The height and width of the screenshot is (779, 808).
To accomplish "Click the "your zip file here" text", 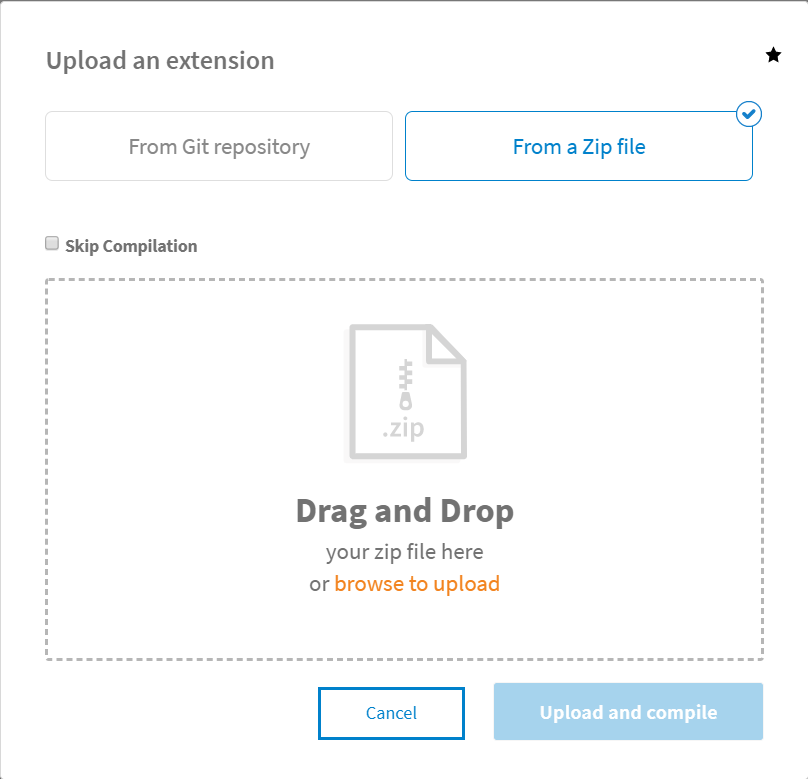I will [404, 551].
